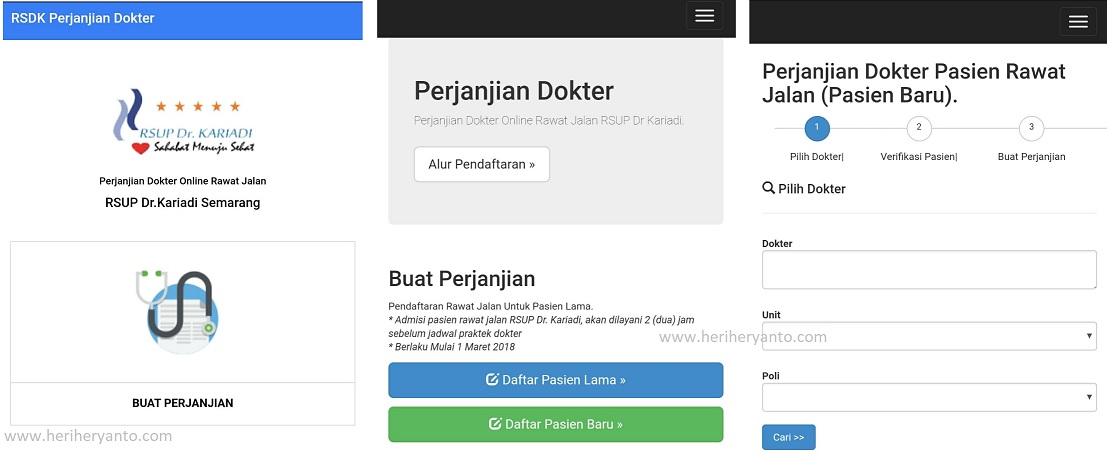Click the green Daftar Pasien Baru button
Screen dimensions: 1107x457
click(556, 425)
